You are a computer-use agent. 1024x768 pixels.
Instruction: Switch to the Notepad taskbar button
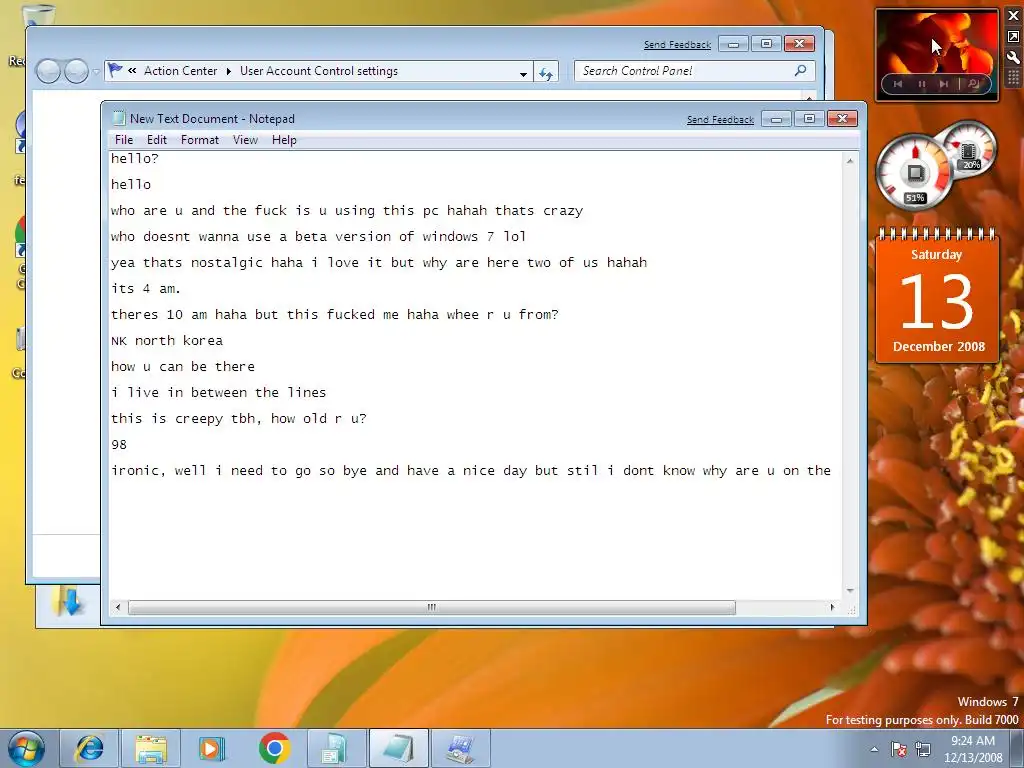point(398,748)
